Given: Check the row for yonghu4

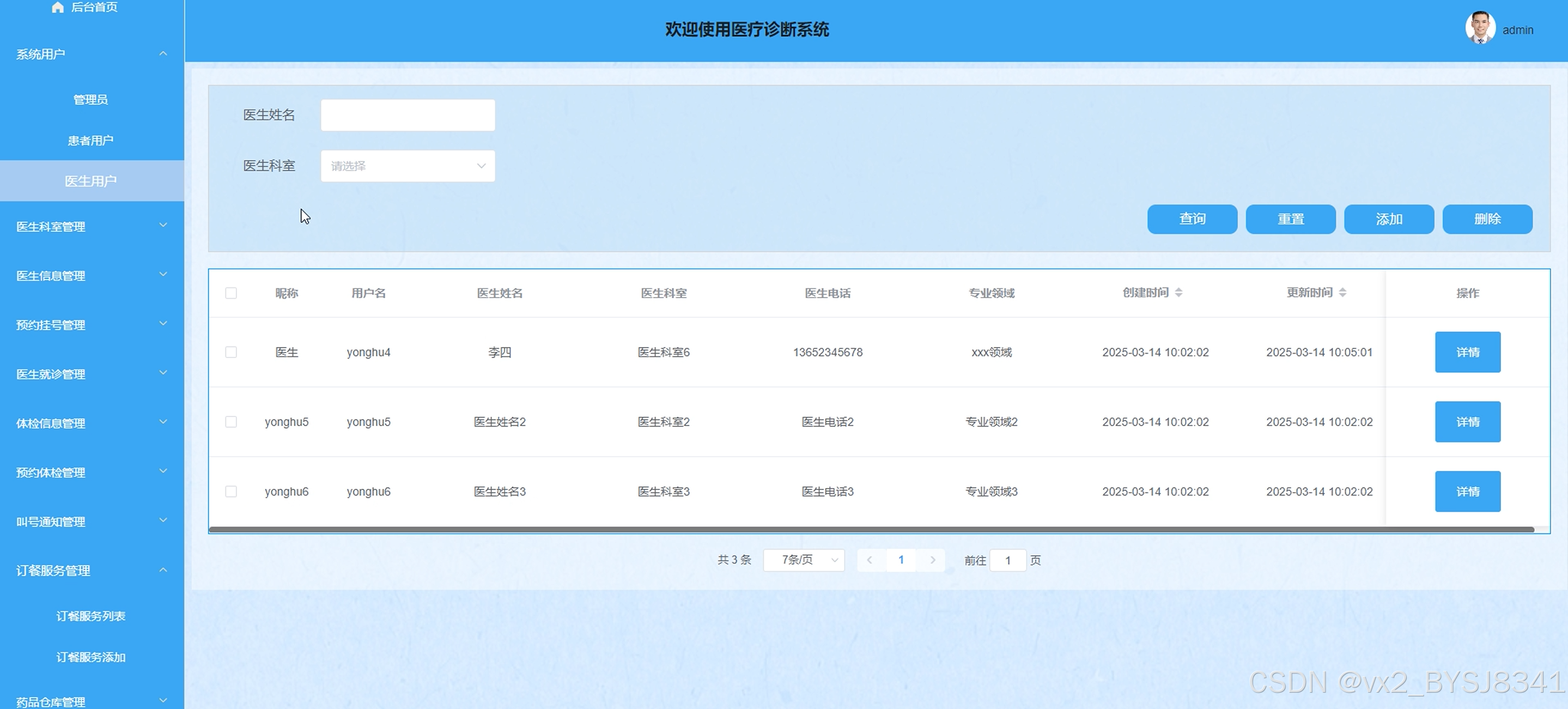Looking at the screenshot, I should click(x=230, y=352).
